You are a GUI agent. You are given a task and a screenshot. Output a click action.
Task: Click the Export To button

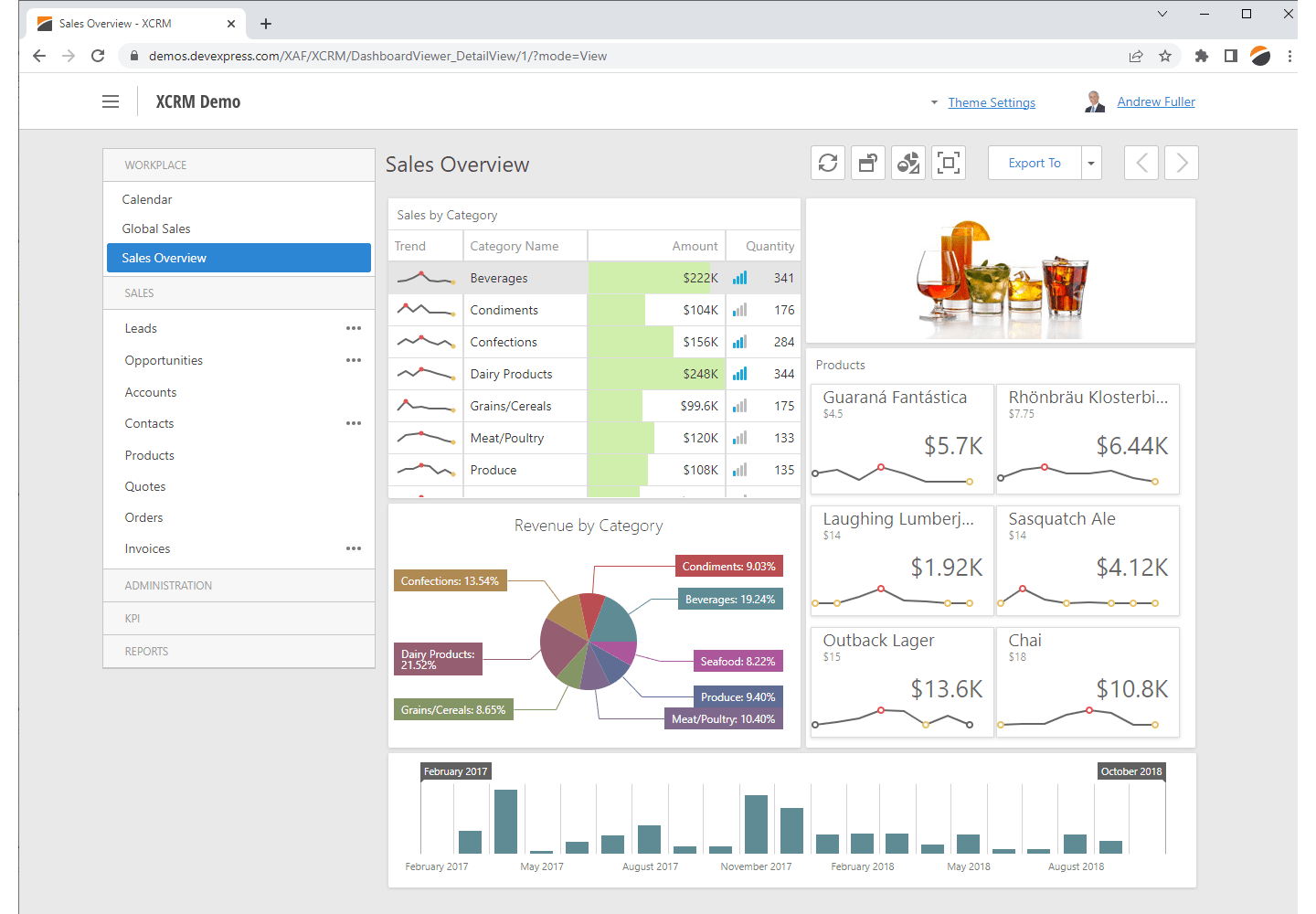click(x=1035, y=164)
